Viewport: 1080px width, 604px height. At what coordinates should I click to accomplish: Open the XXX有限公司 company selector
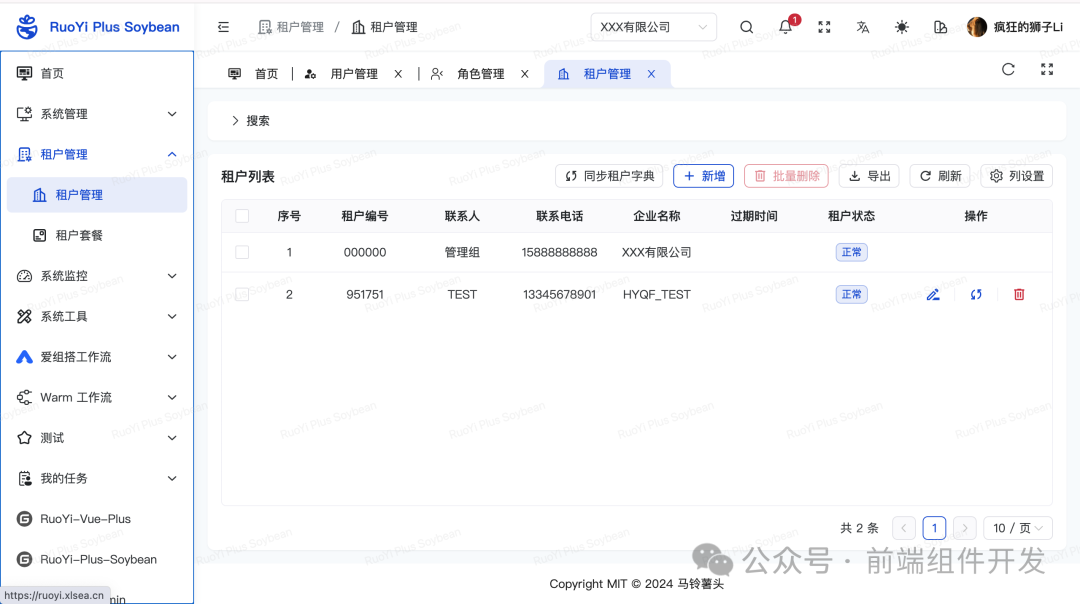653,27
